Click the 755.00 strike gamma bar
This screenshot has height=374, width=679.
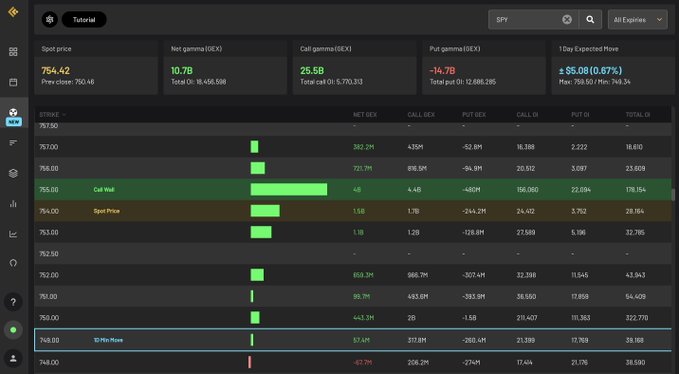(x=289, y=190)
